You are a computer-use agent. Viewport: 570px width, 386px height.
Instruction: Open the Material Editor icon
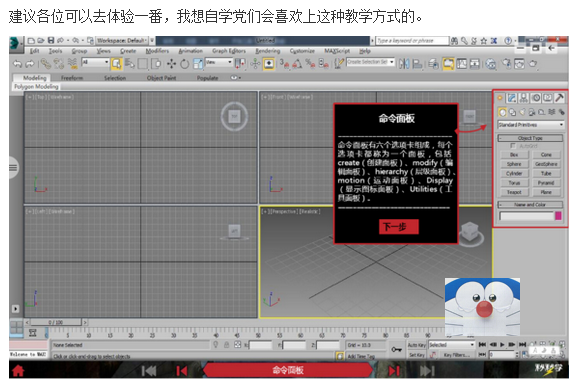coord(491,64)
